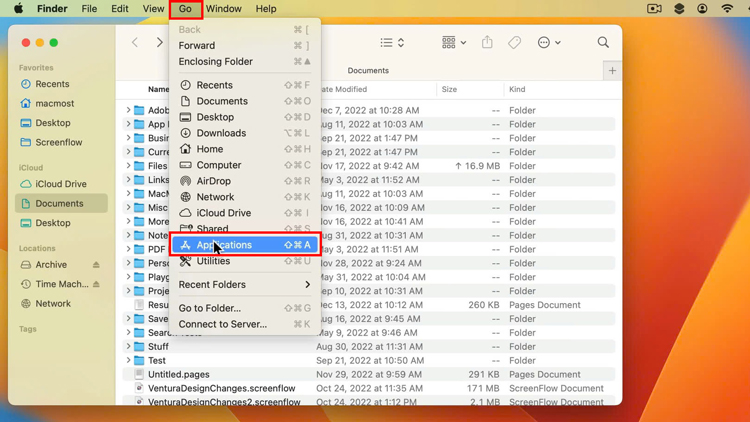Select VenturaDesignChanges.screenflow file
Viewport: 750px width, 422px height.
click(368, 389)
